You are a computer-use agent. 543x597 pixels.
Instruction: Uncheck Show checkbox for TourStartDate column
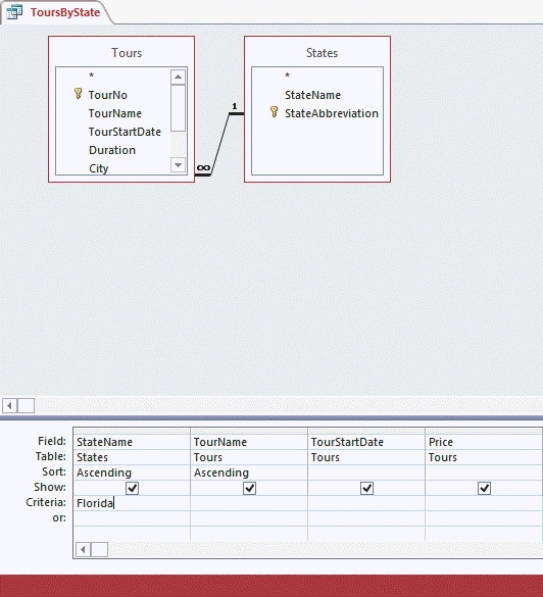367,488
